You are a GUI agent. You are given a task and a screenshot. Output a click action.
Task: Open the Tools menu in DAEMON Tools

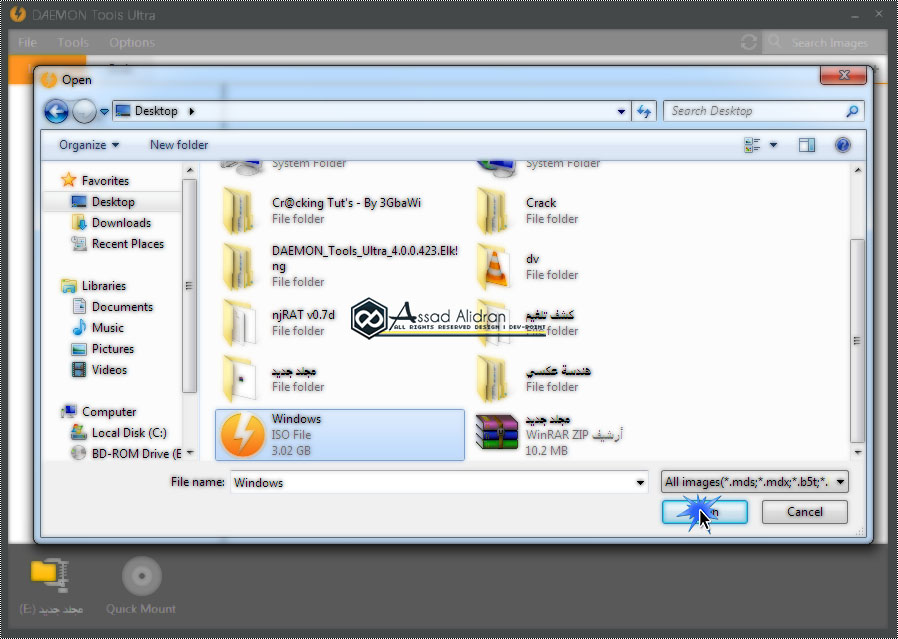73,42
